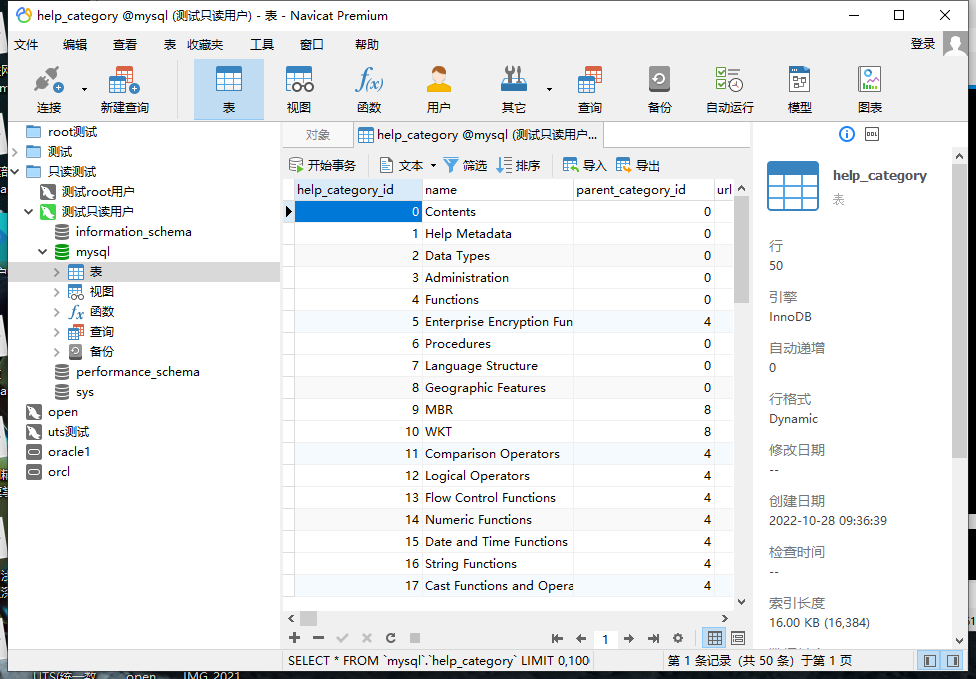Image resolution: width=976 pixels, height=679 pixels.
Task: Click the Filter (筛选) button
Action: [465, 166]
